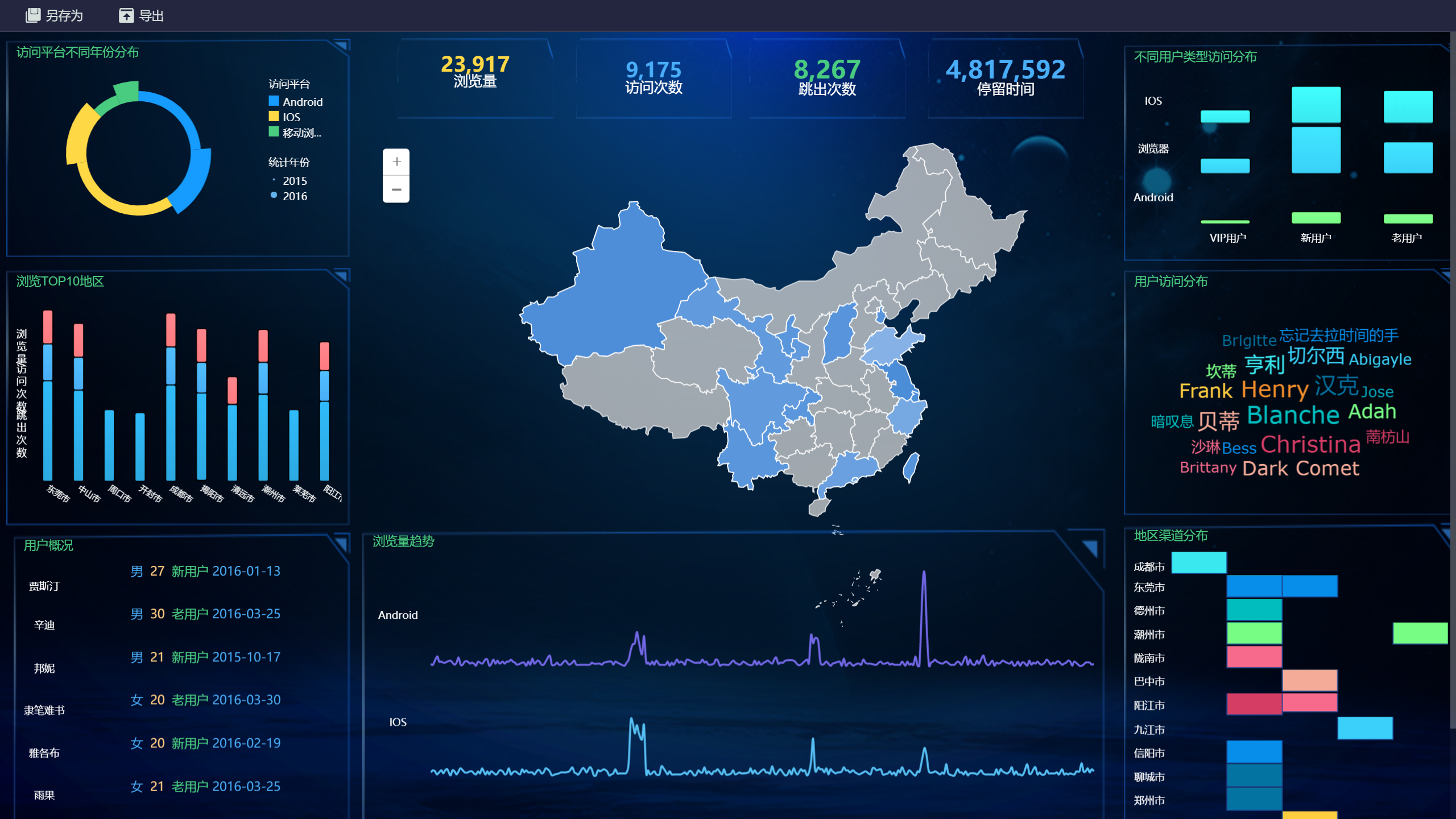Click Taiwan island on the map
This screenshot has width=1456, height=819.
(911, 467)
